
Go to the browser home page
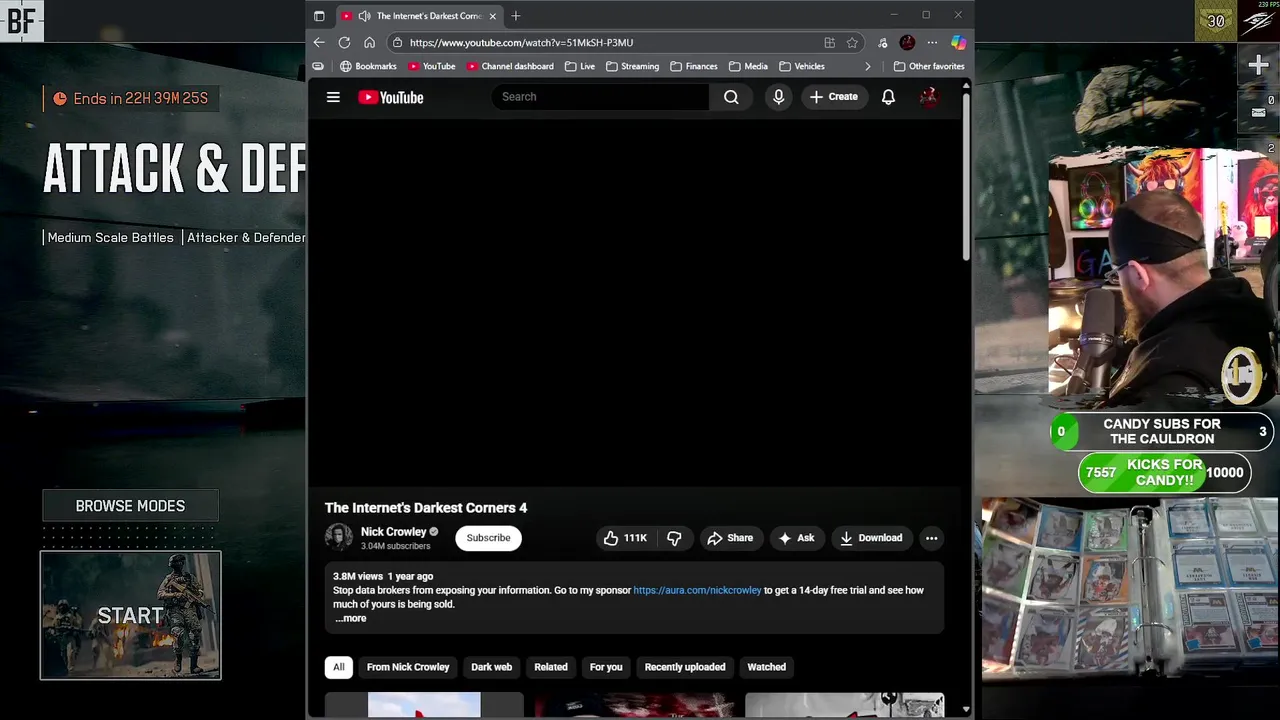pos(369,43)
